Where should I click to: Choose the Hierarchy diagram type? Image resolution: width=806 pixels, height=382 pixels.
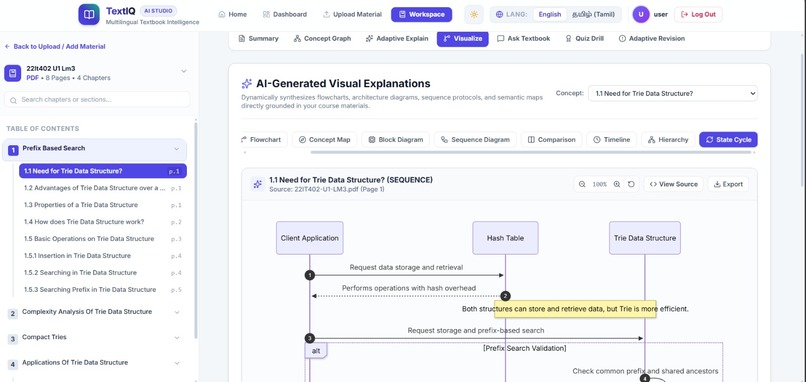coord(668,140)
